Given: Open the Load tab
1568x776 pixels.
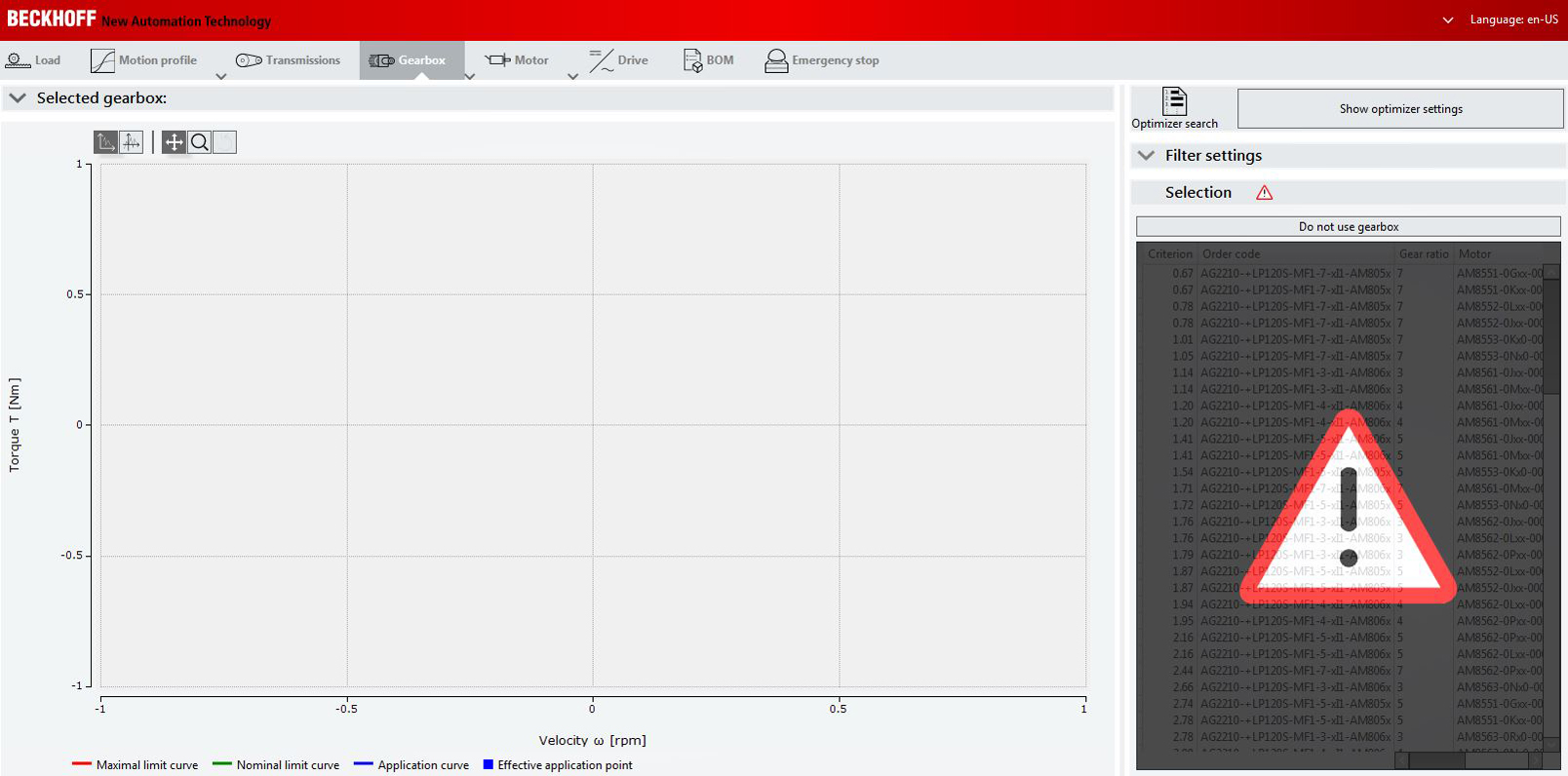Looking at the screenshot, I should pyautogui.click(x=33, y=60).
